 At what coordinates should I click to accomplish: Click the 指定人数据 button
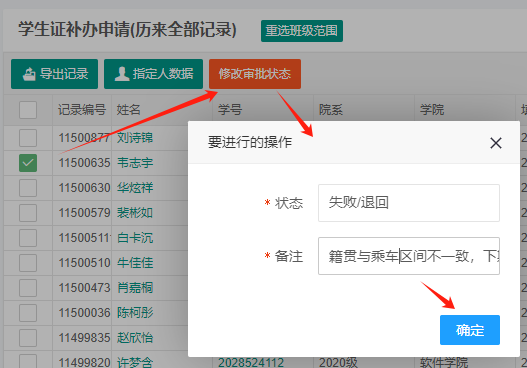153,74
